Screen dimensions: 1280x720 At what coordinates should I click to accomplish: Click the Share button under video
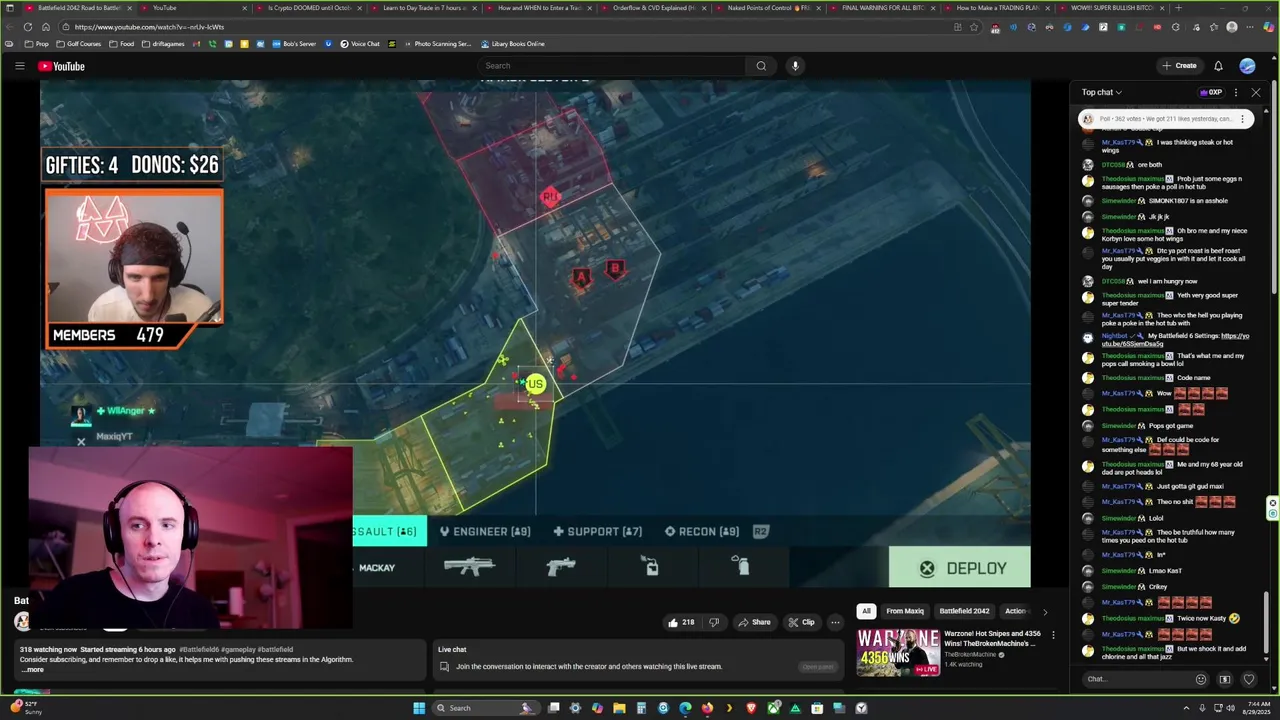click(x=755, y=622)
